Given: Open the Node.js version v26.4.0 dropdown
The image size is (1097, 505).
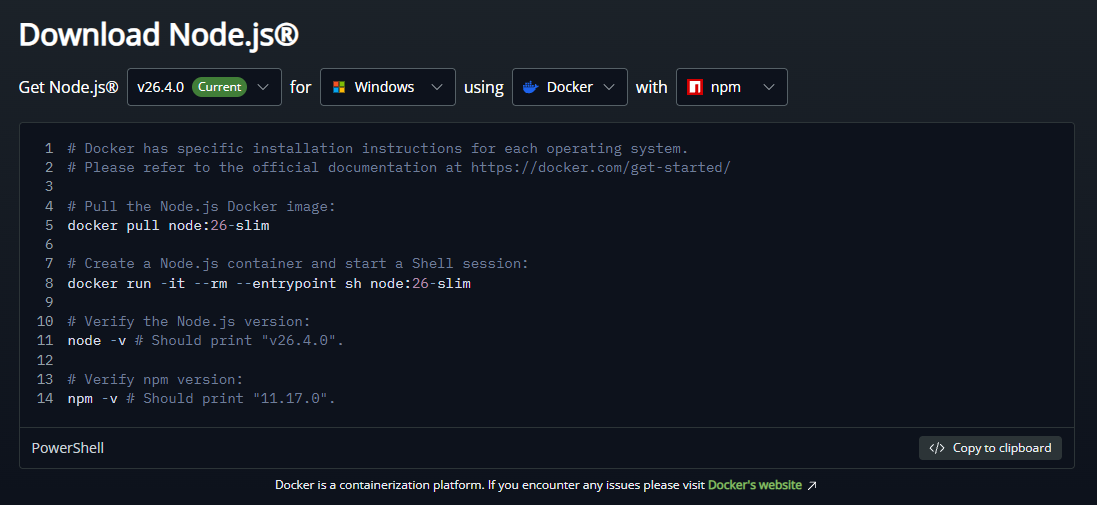Looking at the screenshot, I should (x=204, y=87).
